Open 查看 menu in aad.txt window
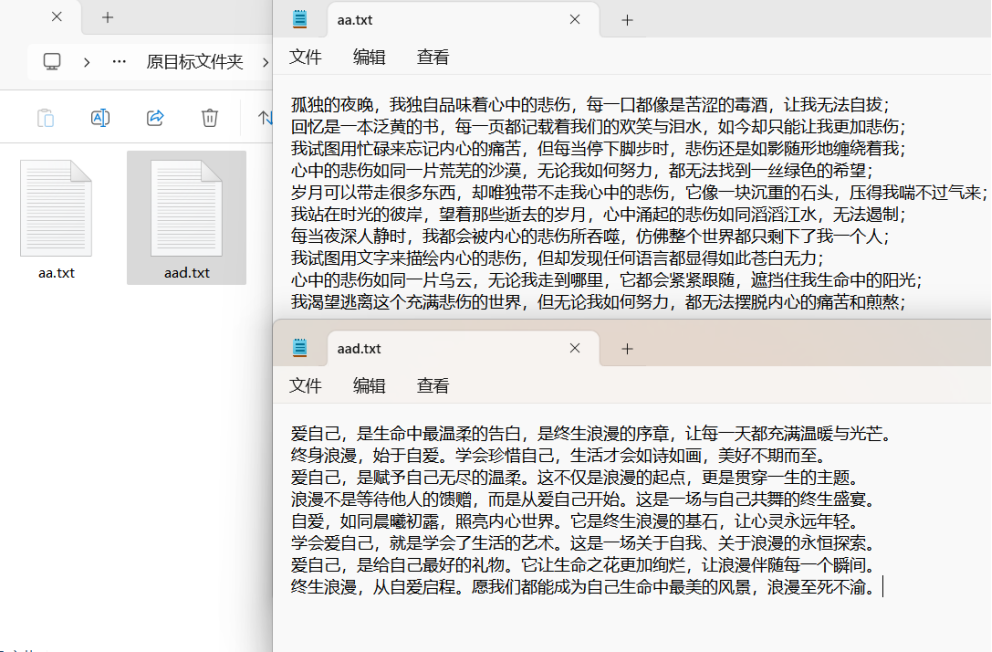Image resolution: width=992 pixels, height=652 pixels. [x=433, y=386]
